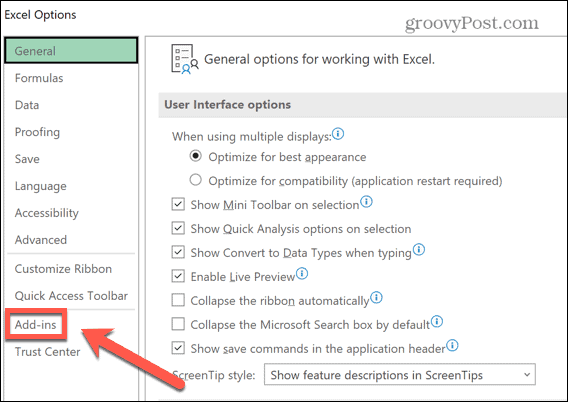This screenshot has height=402, width=568.
Task: Click the 'When using multiple displays' label
Action: click(252, 137)
